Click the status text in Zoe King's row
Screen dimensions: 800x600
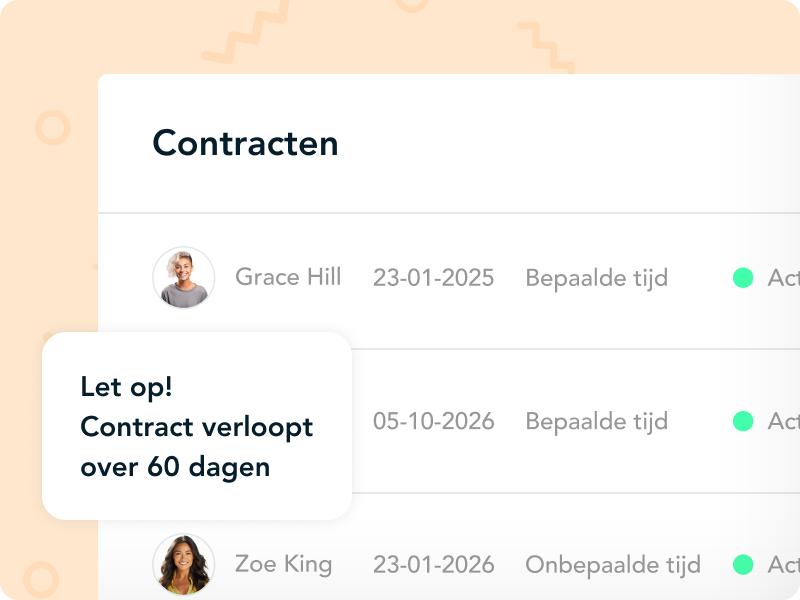pyautogui.click(x=782, y=564)
